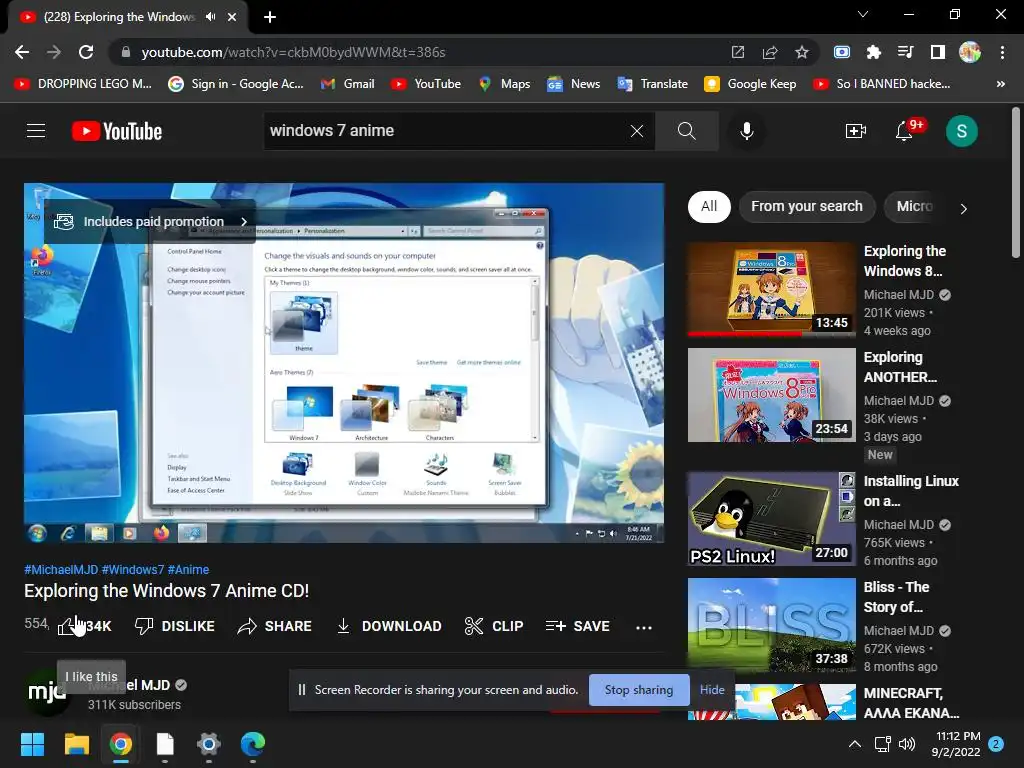
Task: Start voice search with the microphone
Action: click(746, 131)
